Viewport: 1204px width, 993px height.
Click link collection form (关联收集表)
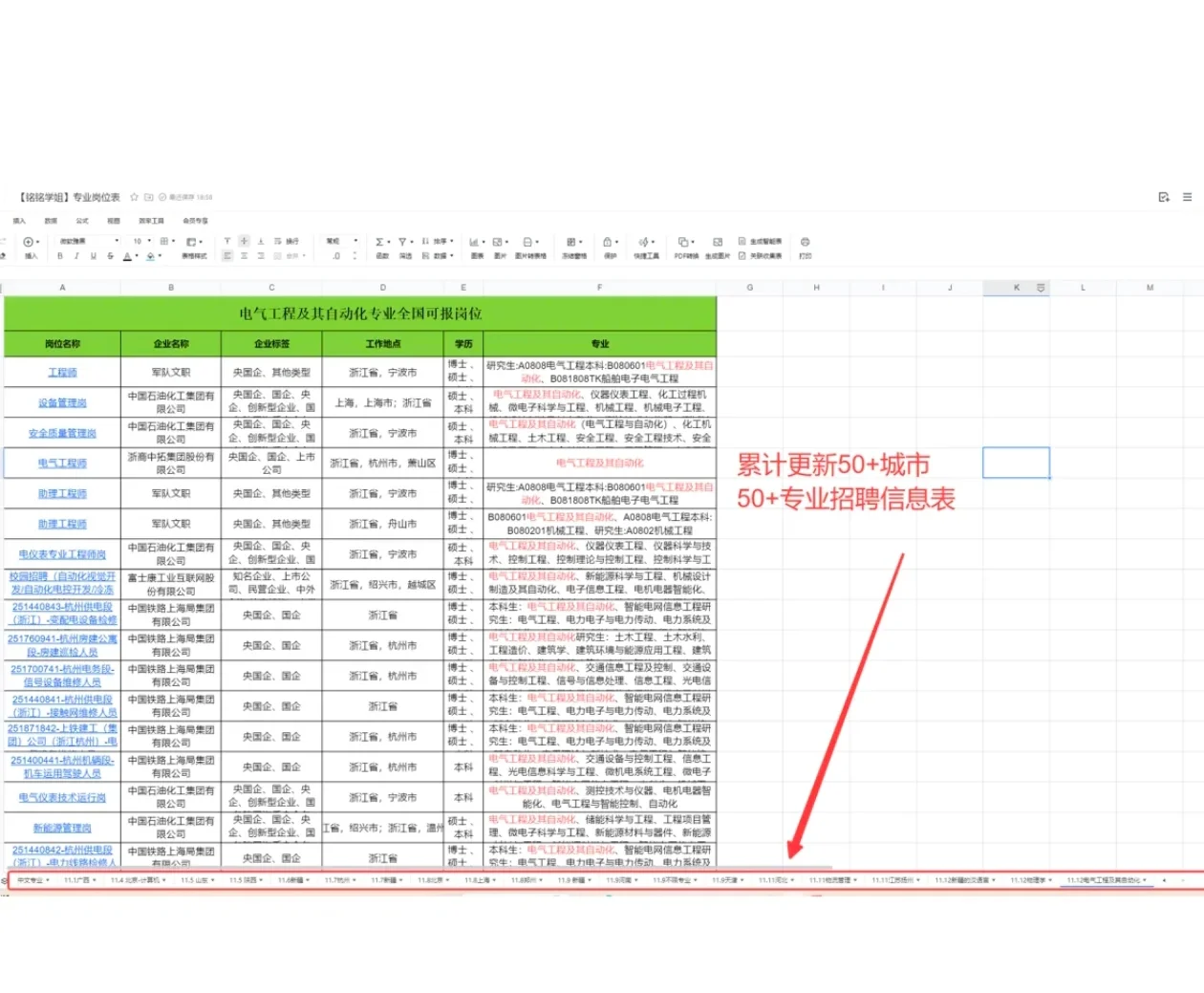tap(760, 256)
